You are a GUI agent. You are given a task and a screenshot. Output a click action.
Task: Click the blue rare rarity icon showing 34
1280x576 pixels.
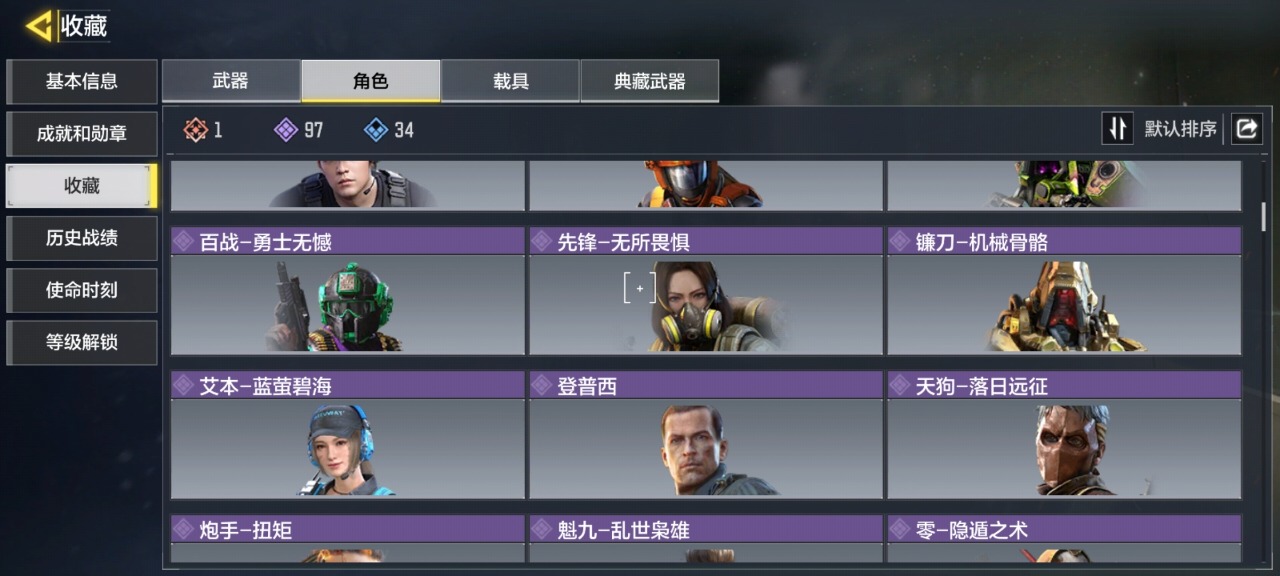(x=376, y=130)
